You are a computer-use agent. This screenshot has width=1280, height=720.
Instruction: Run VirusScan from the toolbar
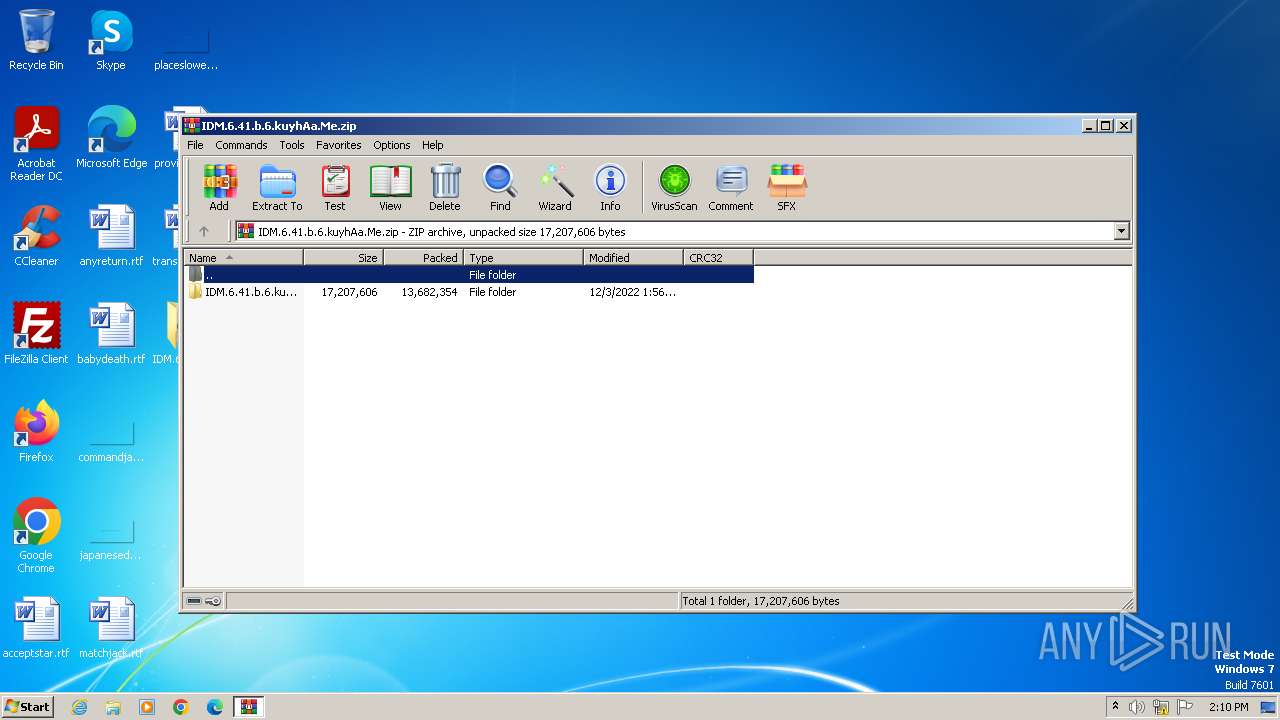point(674,188)
